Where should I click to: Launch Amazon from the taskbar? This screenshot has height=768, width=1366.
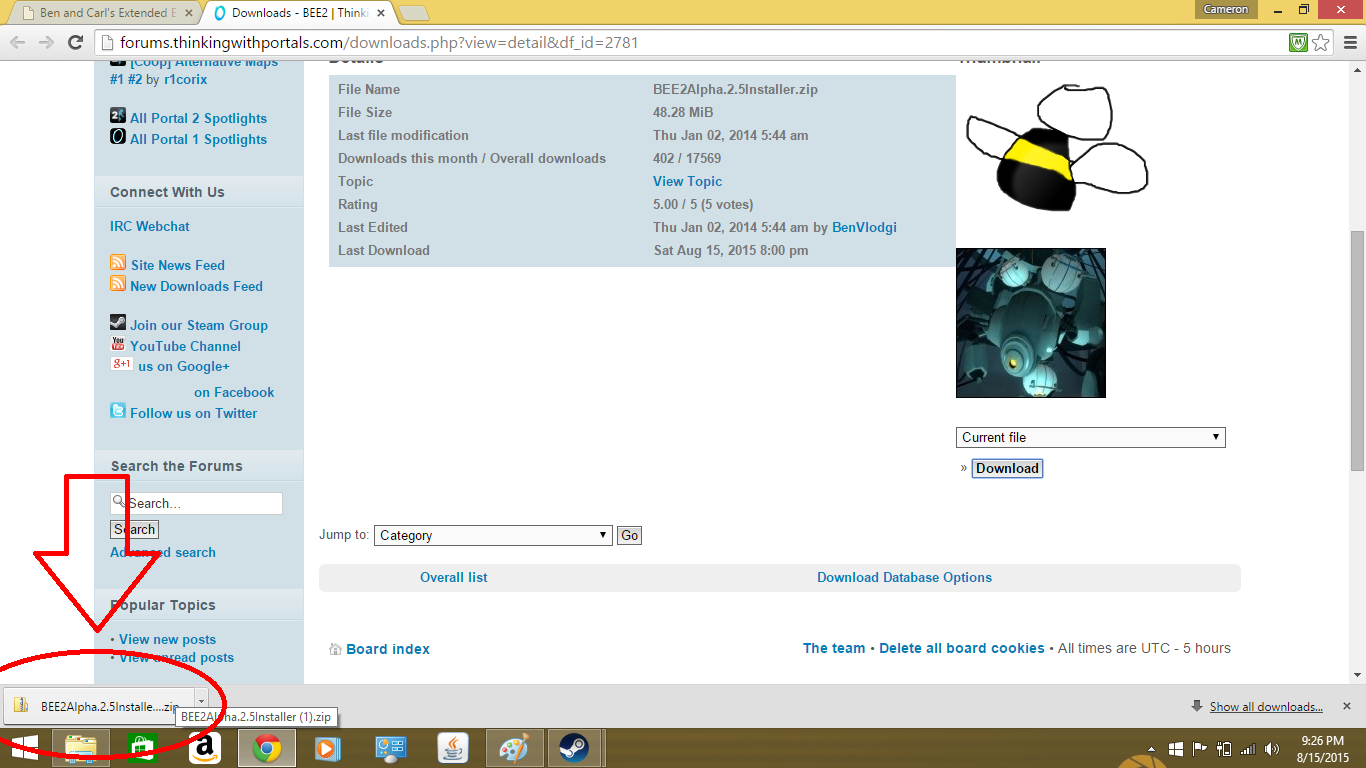[x=205, y=748]
